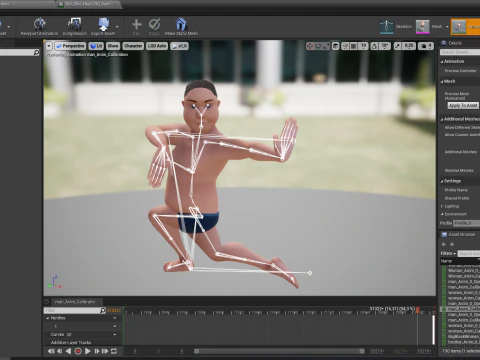This screenshot has height=360, width=480.
Task: Open the playback speed x1.0 menu
Action: pyautogui.click(x=179, y=46)
